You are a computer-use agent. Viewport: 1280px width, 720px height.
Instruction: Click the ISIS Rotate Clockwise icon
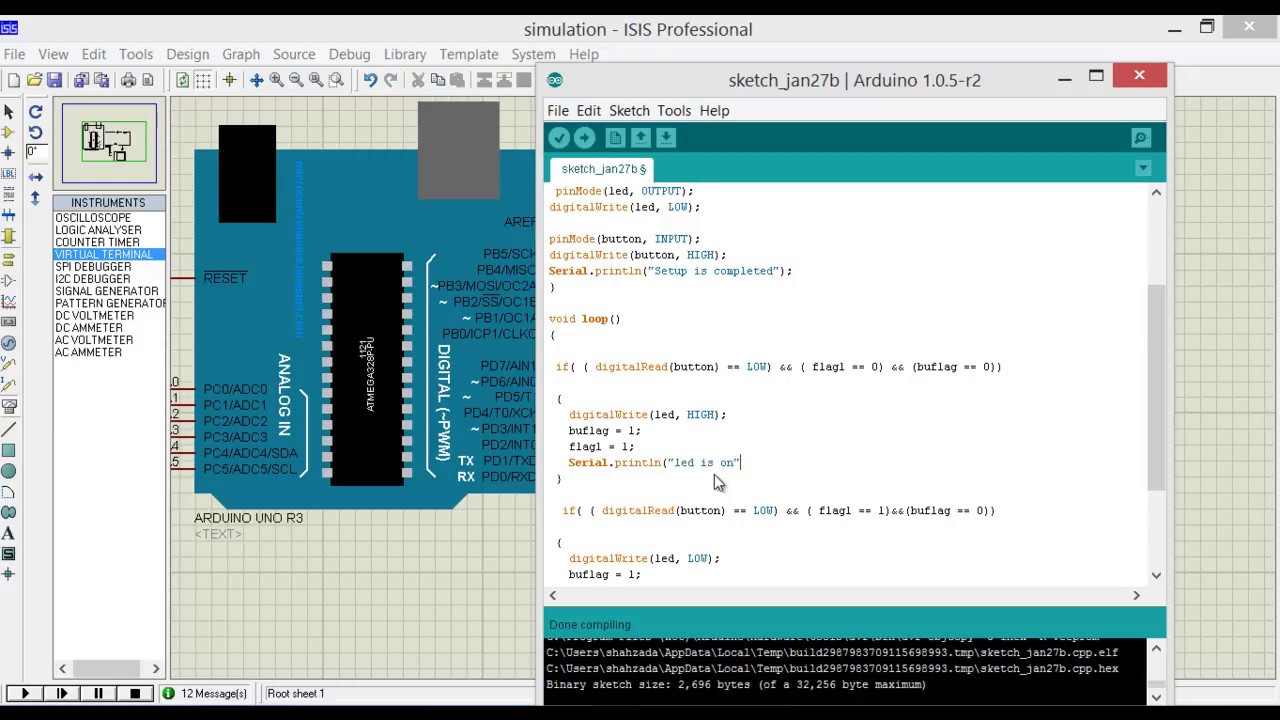35,112
